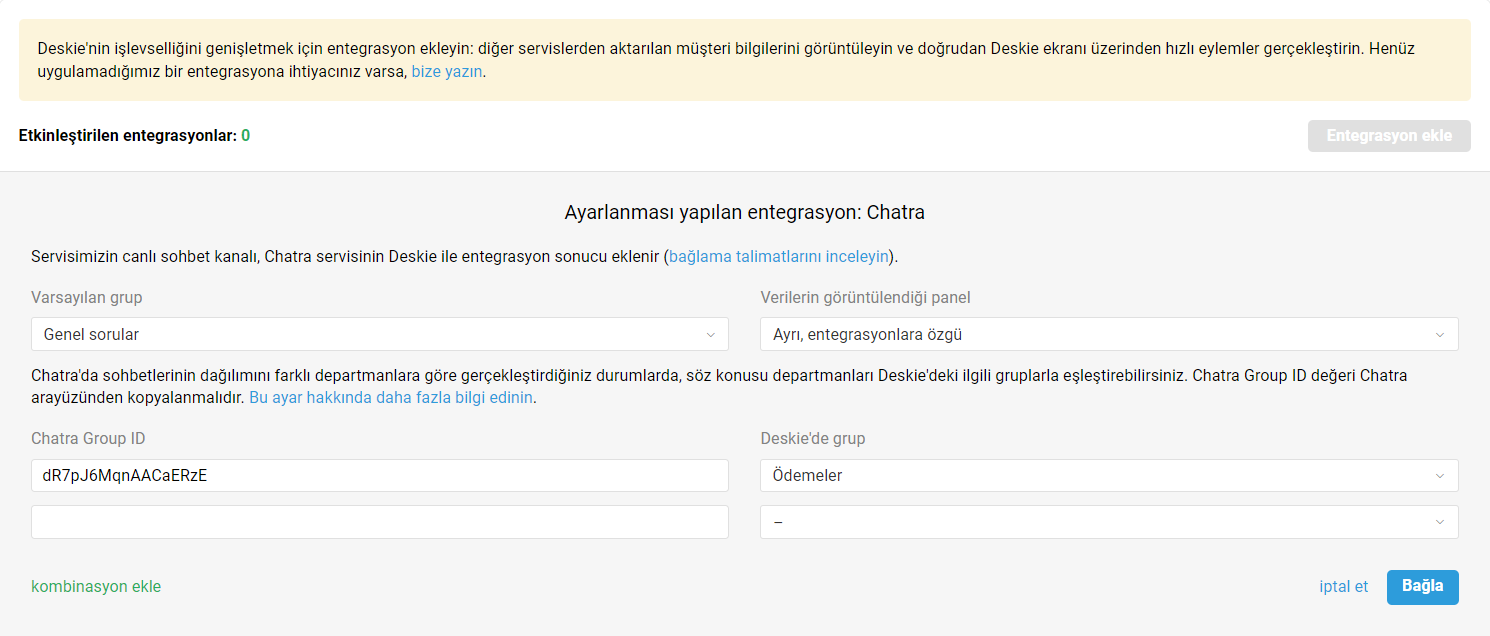Click 'kombinasyon ekle' to add a combination
The image size is (1490, 636).
pyautogui.click(x=96, y=587)
